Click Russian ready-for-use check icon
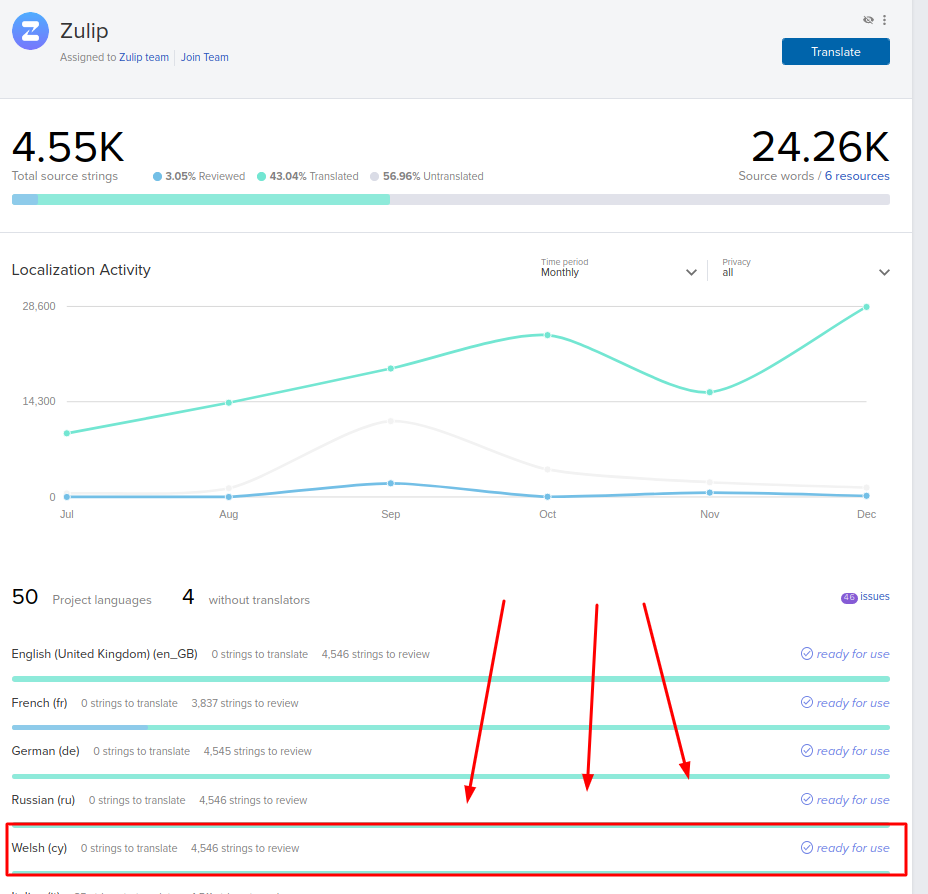Image resolution: width=928 pixels, height=894 pixels. (x=807, y=800)
